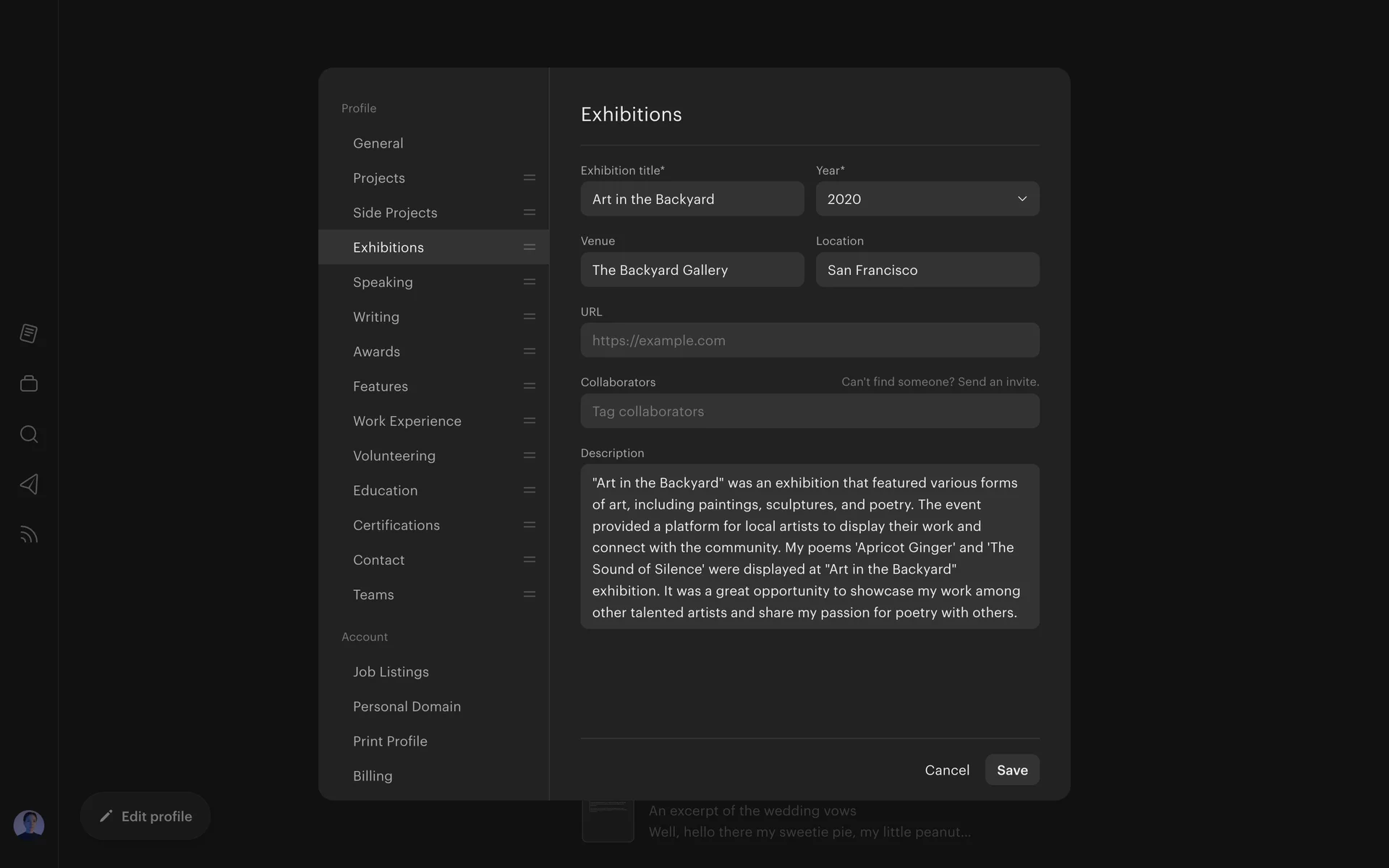Click the chevron arrow in Year field
This screenshot has height=868, width=1389.
point(1021,199)
